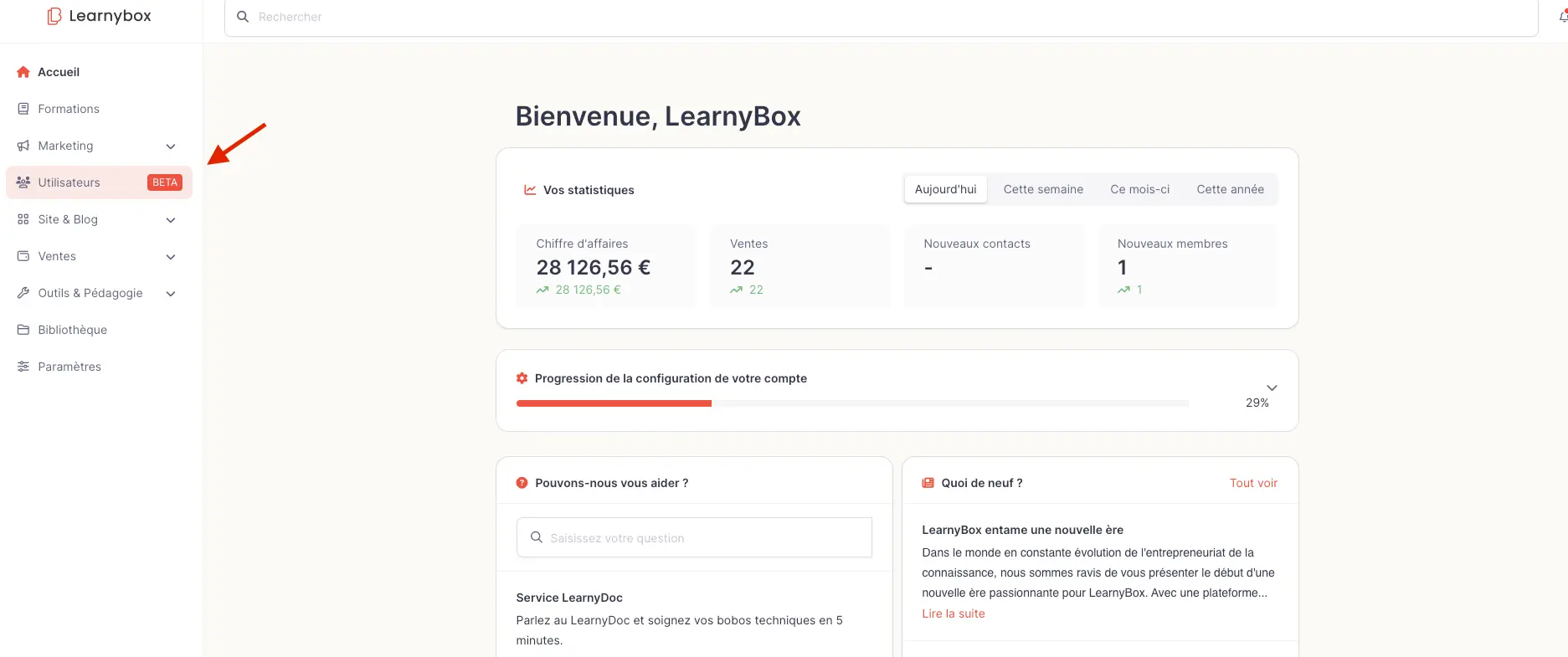The width and height of the screenshot is (1568, 657).
Task: Click the 29% progress value
Action: pyautogui.click(x=1257, y=403)
